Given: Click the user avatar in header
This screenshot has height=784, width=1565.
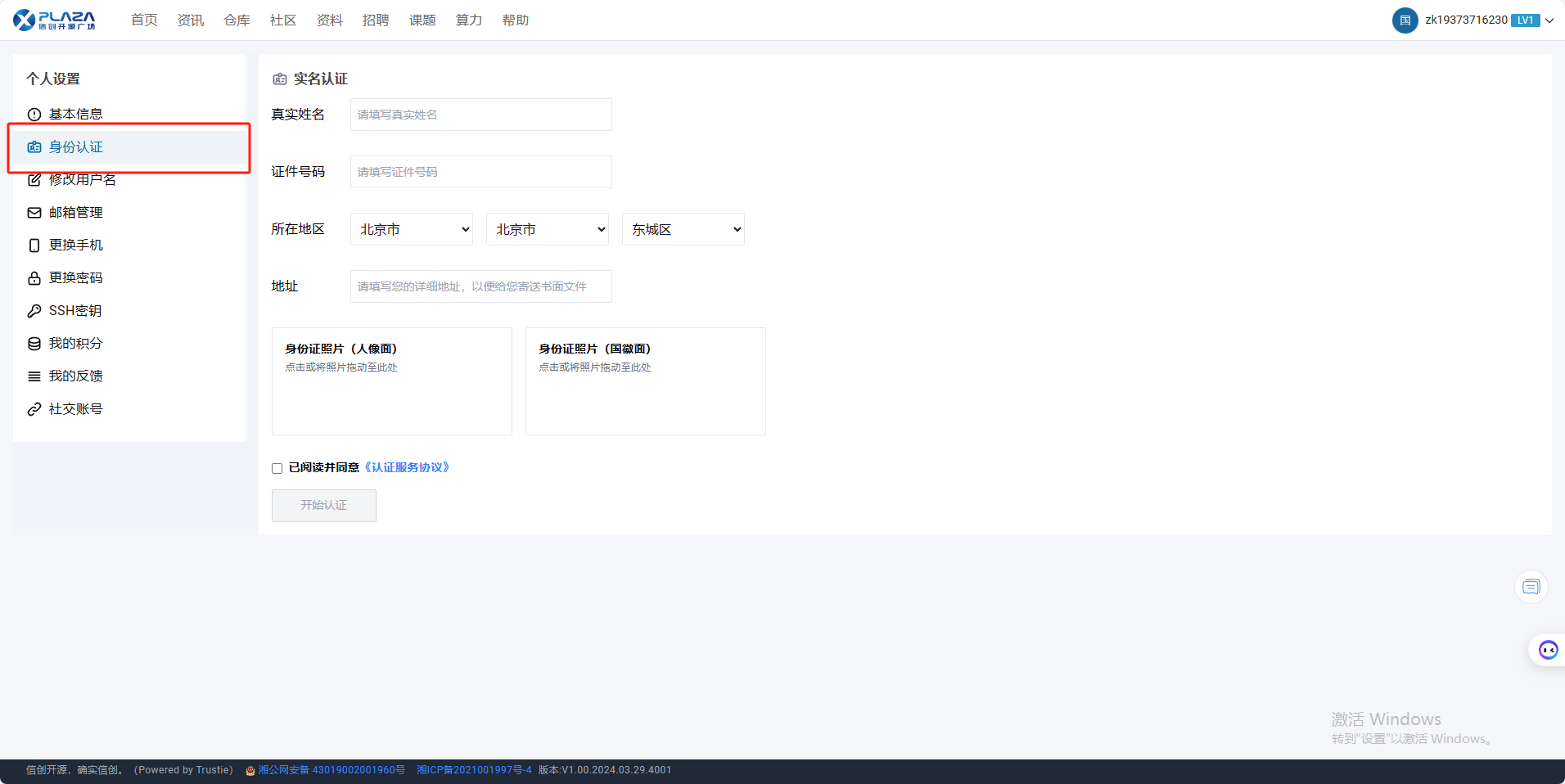Looking at the screenshot, I should pyautogui.click(x=1405, y=20).
